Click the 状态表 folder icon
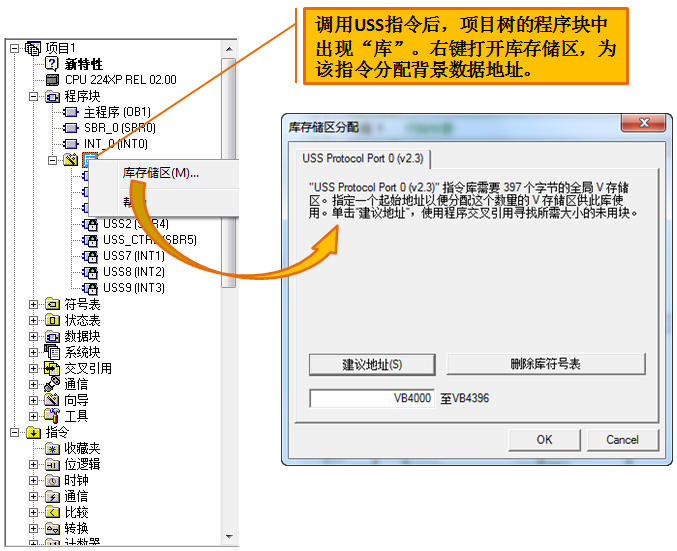This screenshot has height=551, width=677. click(x=52, y=320)
